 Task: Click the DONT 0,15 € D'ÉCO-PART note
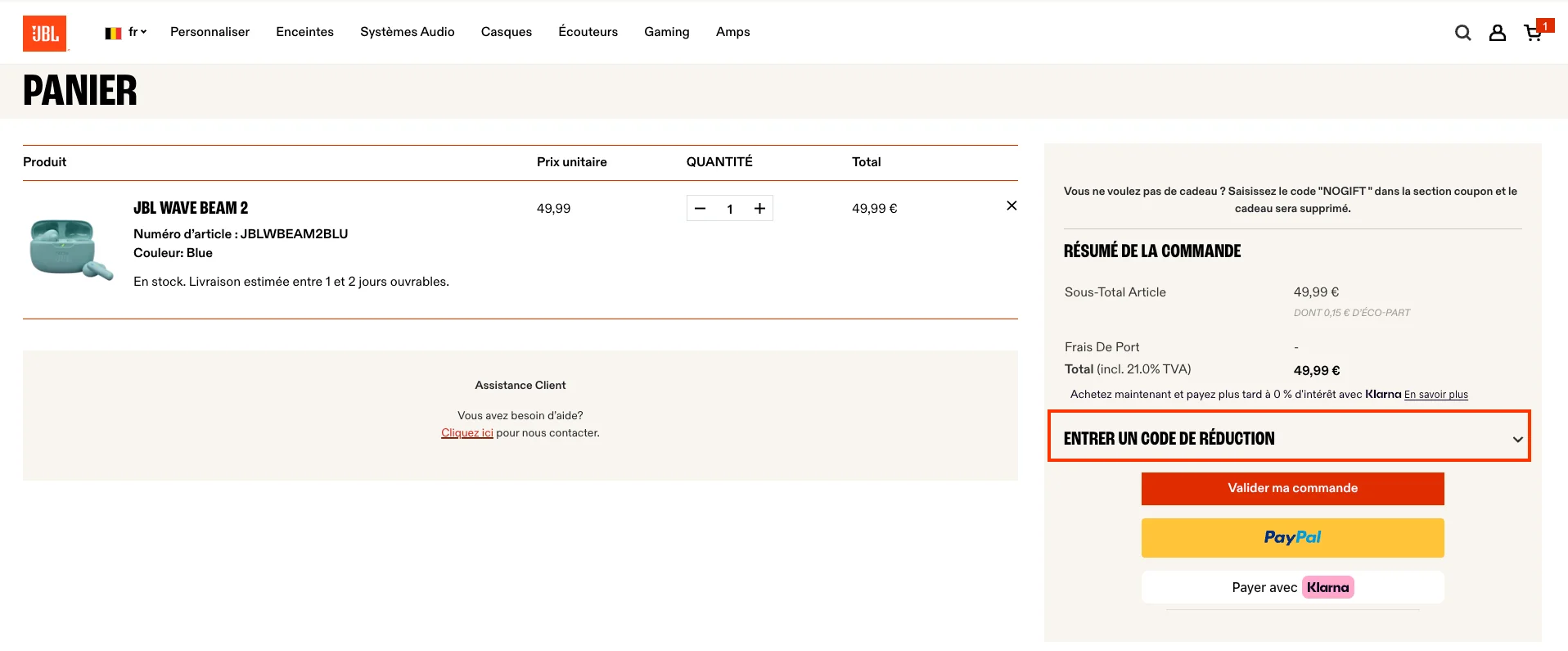pyautogui.click(x=1351, y=313)
